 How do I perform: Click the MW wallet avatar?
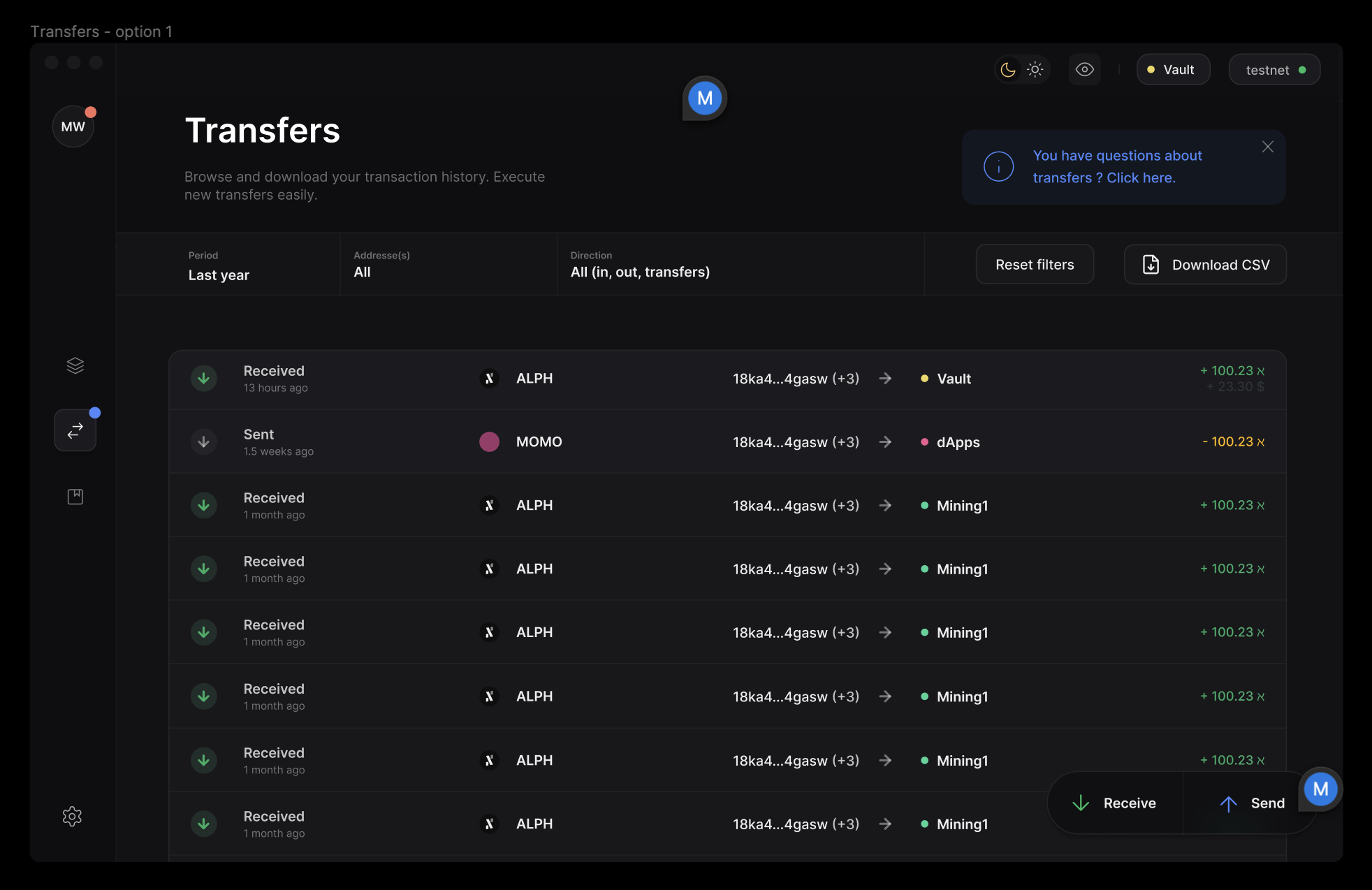point(73,126)
